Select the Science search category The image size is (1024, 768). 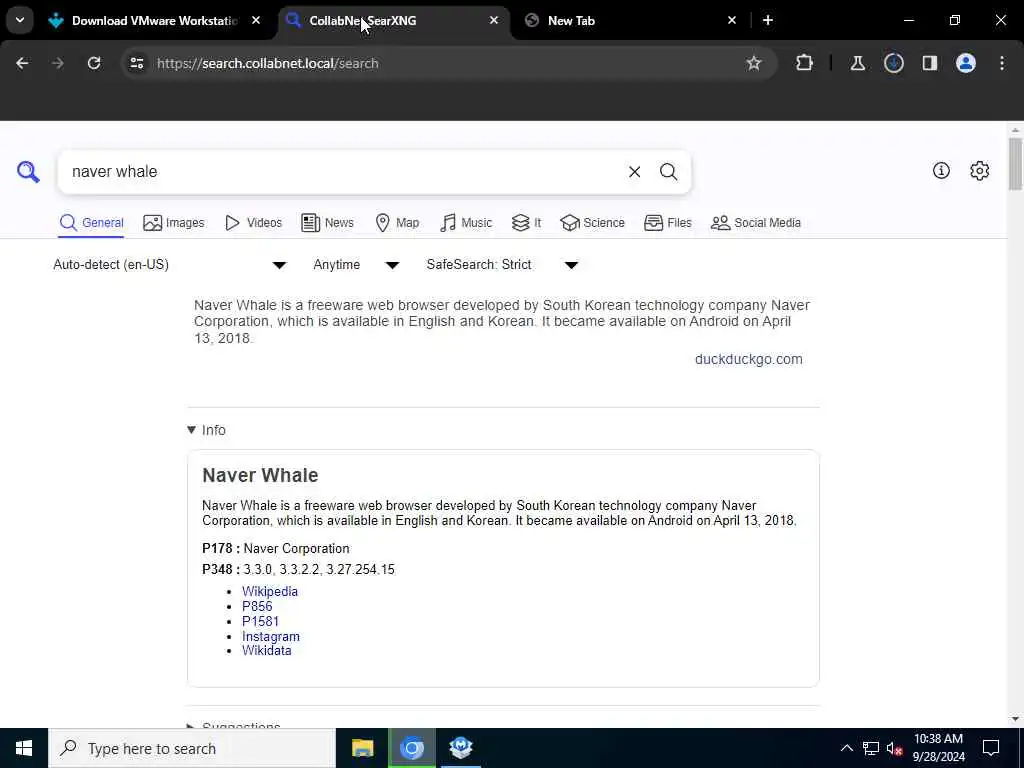click(592, 223)
